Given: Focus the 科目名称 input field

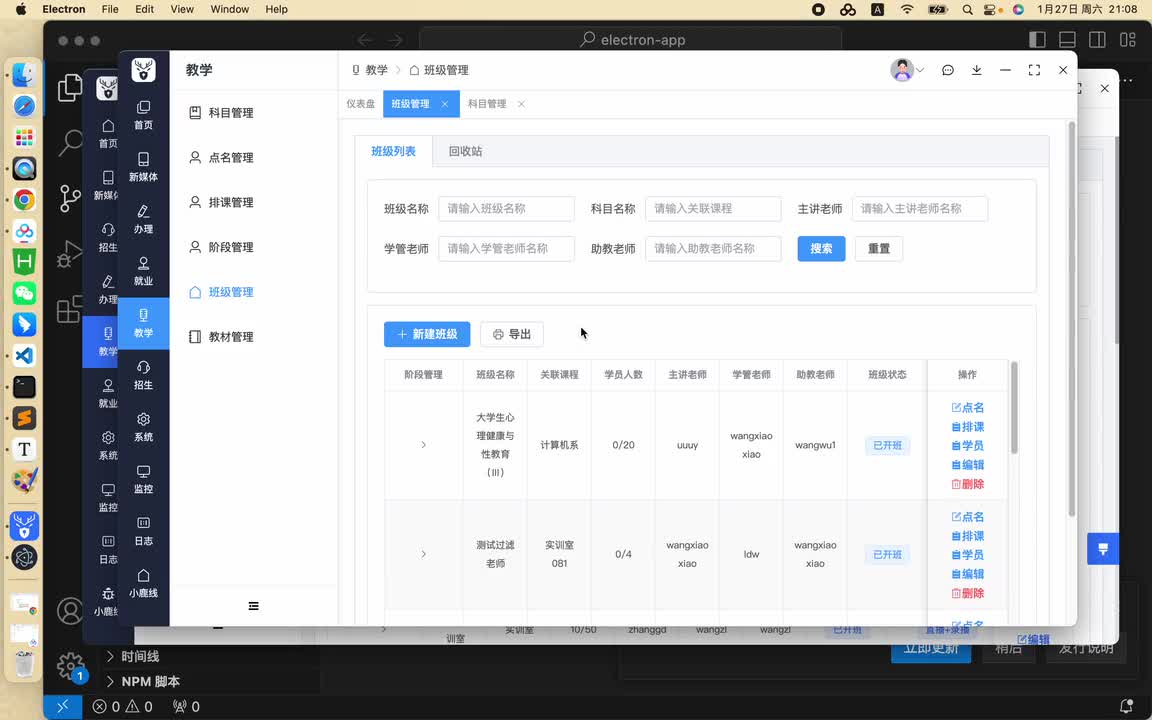Looking at the screenshot, I should 713,209.
